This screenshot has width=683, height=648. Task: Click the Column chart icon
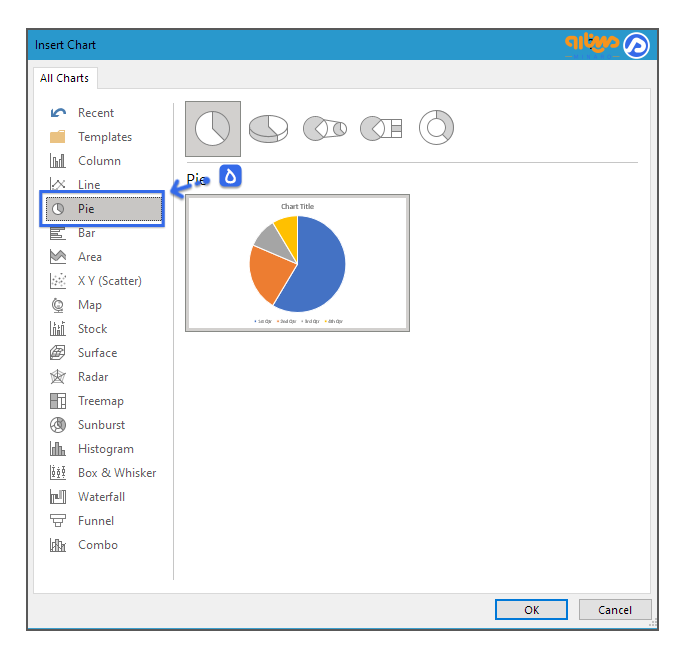point(57,161)
